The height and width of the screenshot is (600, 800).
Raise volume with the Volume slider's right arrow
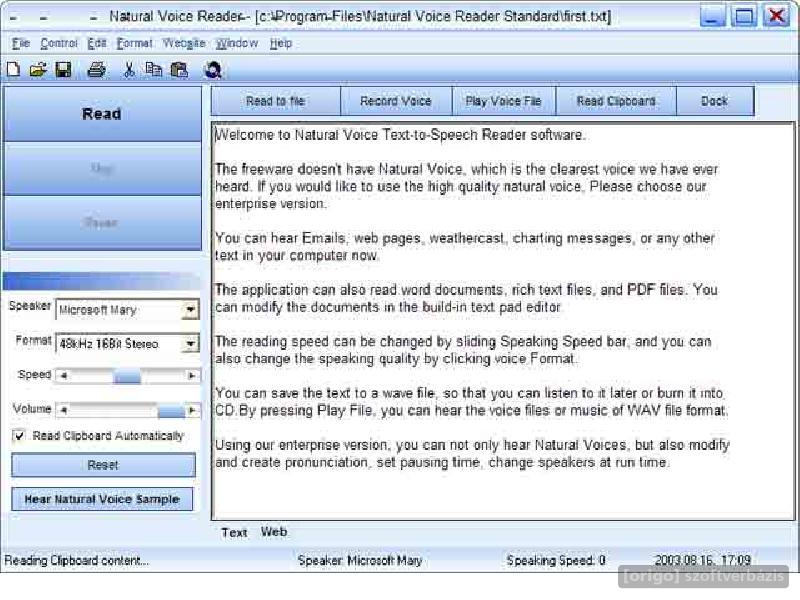[192, 410]
